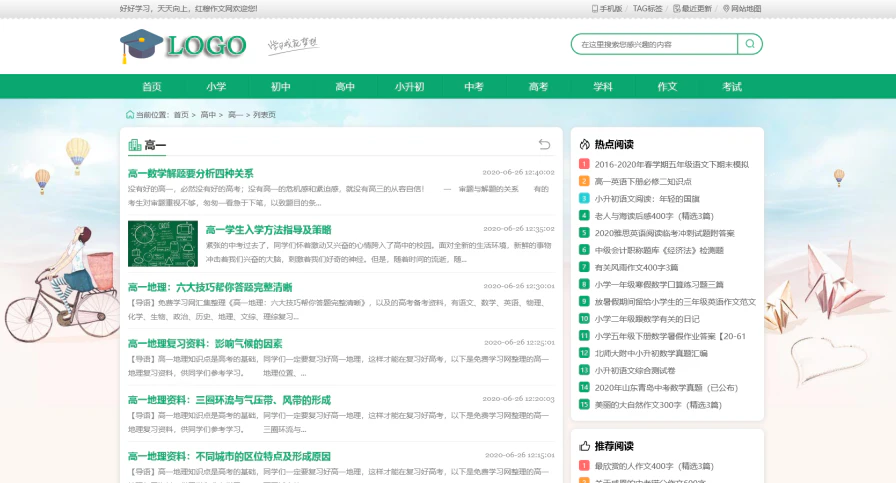Screen dimensions: 896x483
Task: Open 有关风雨作文400字3篇 item
Action: (x=636, y=267)
